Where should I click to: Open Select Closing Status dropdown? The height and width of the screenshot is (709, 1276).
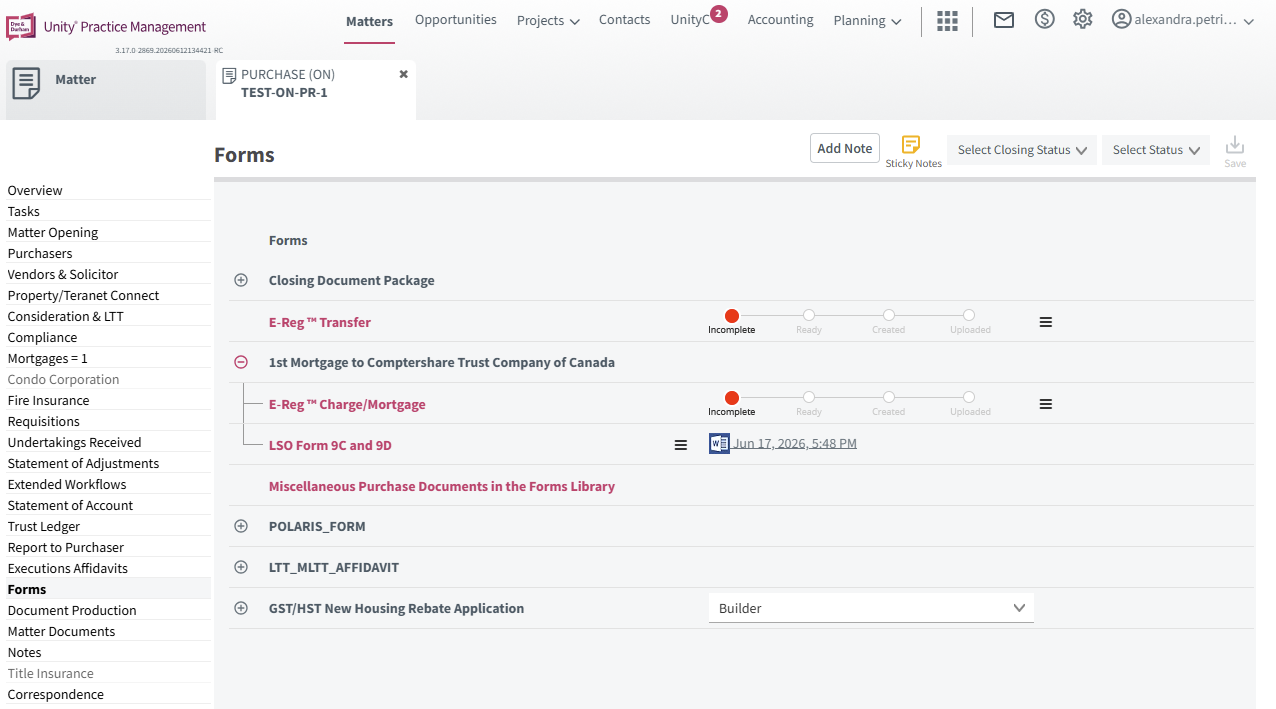1022,150
